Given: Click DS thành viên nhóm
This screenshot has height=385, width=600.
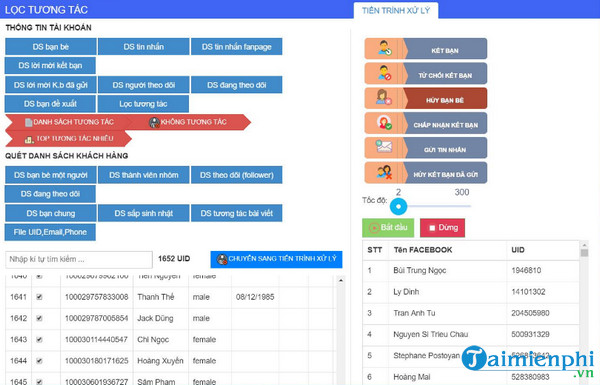Looking at the screenshot, I should point(143,175).
